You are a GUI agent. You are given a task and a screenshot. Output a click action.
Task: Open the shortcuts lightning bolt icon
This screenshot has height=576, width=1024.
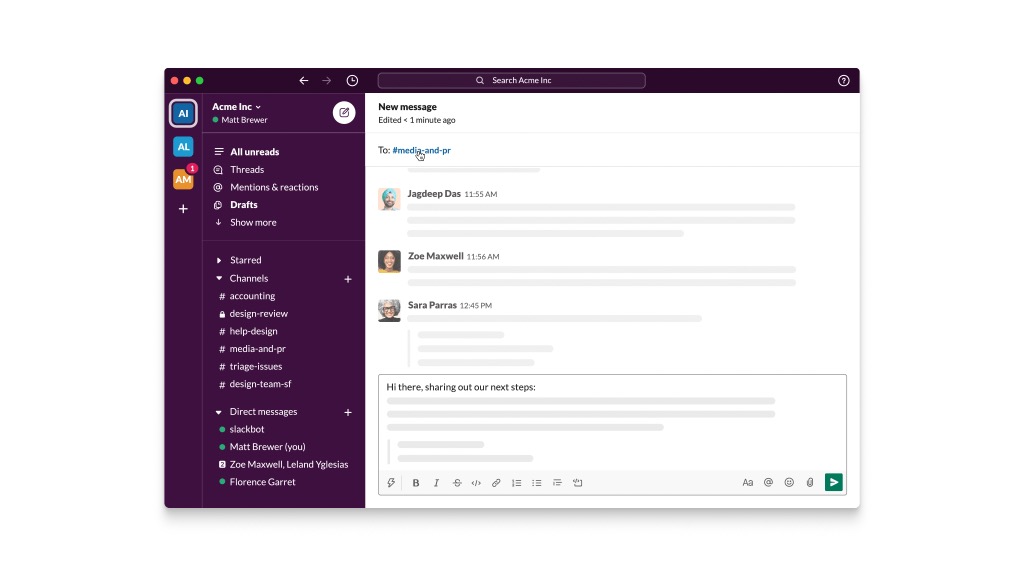pyautogui.click(x=391, y=483)
